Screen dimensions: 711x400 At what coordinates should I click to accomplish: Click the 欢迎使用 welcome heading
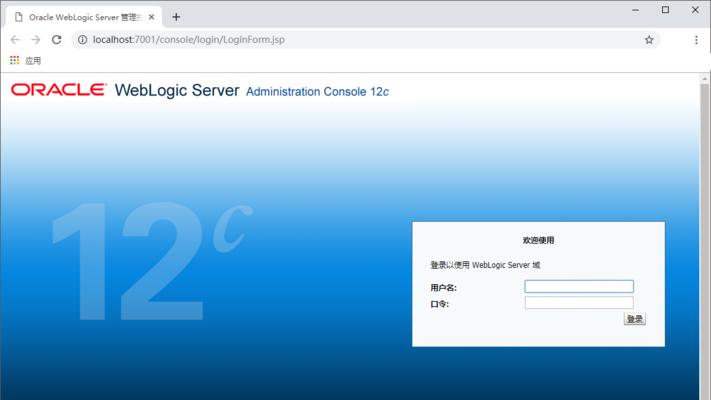click(538, 240)
